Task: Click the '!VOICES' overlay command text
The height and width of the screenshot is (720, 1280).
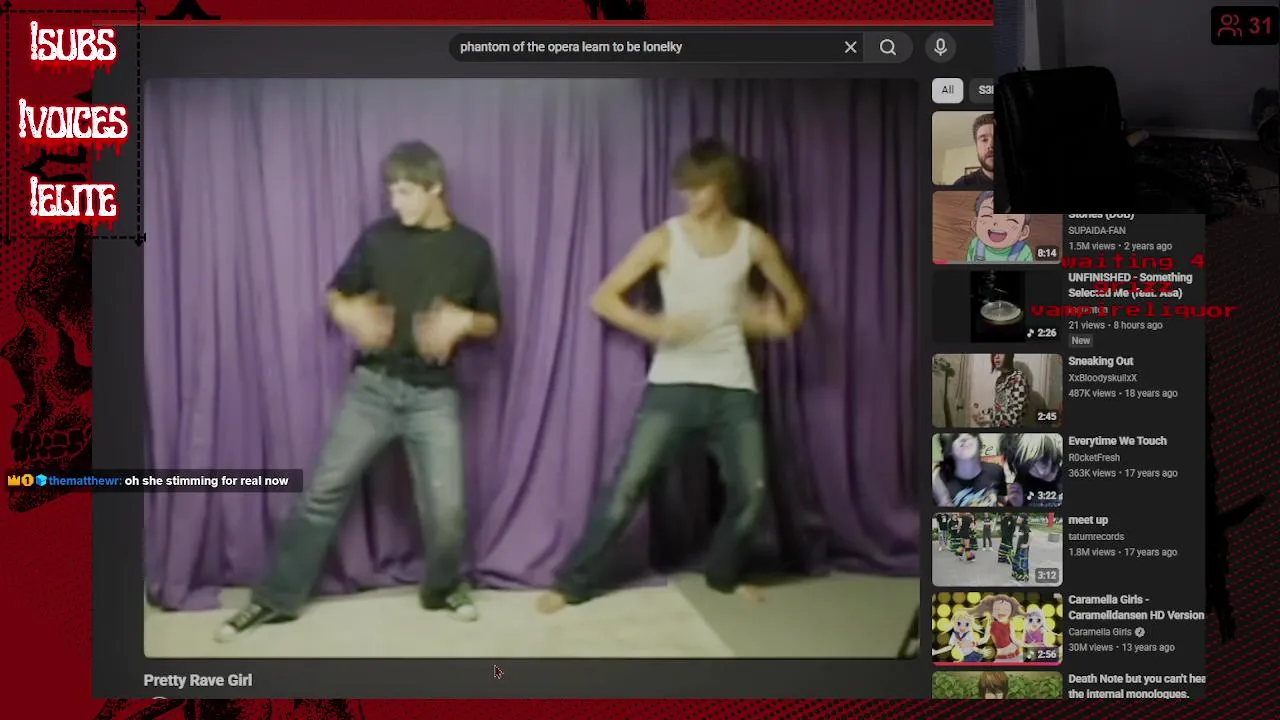Action: pyautogui.click(x=73, y=122)
